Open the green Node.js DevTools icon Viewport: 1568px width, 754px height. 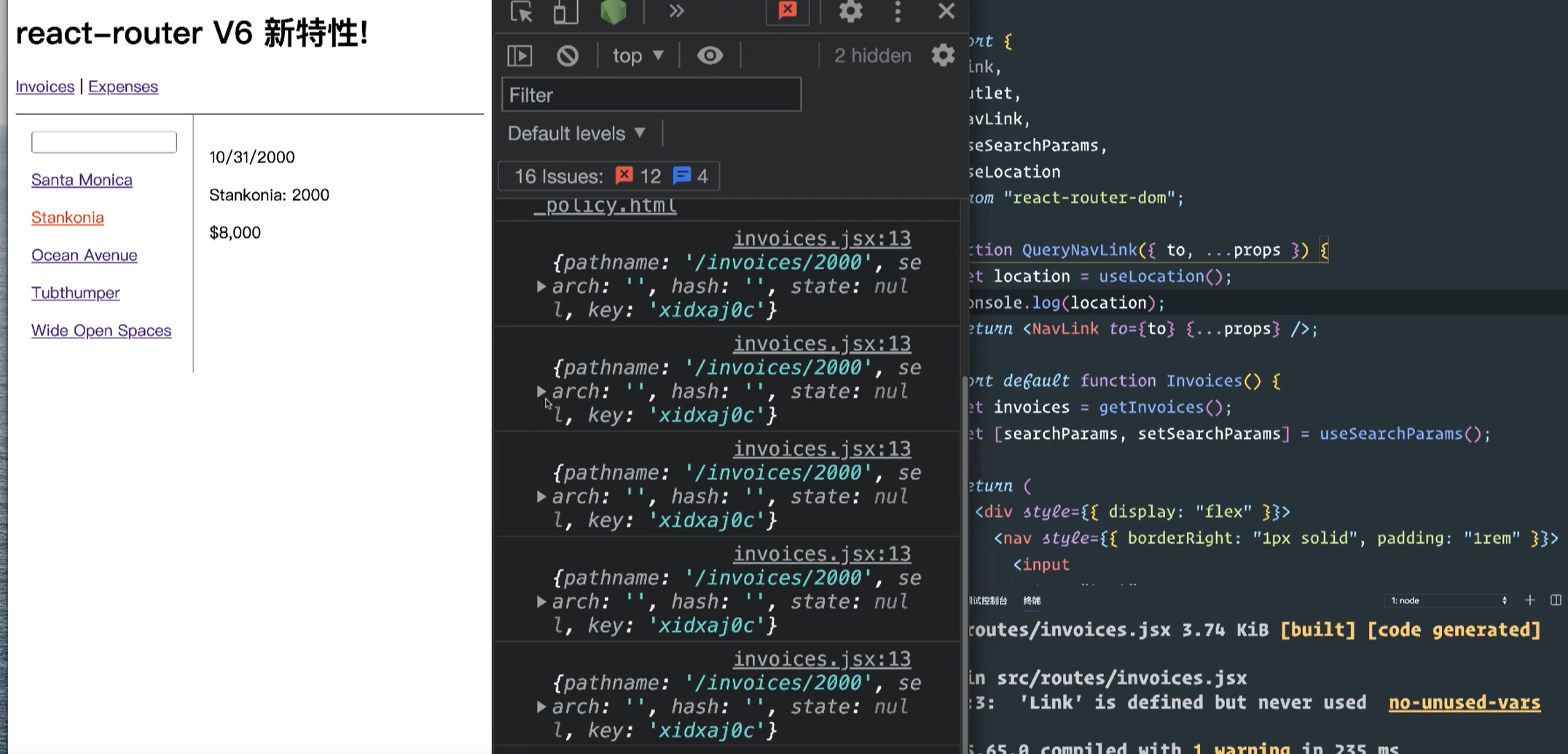(614, 11)
